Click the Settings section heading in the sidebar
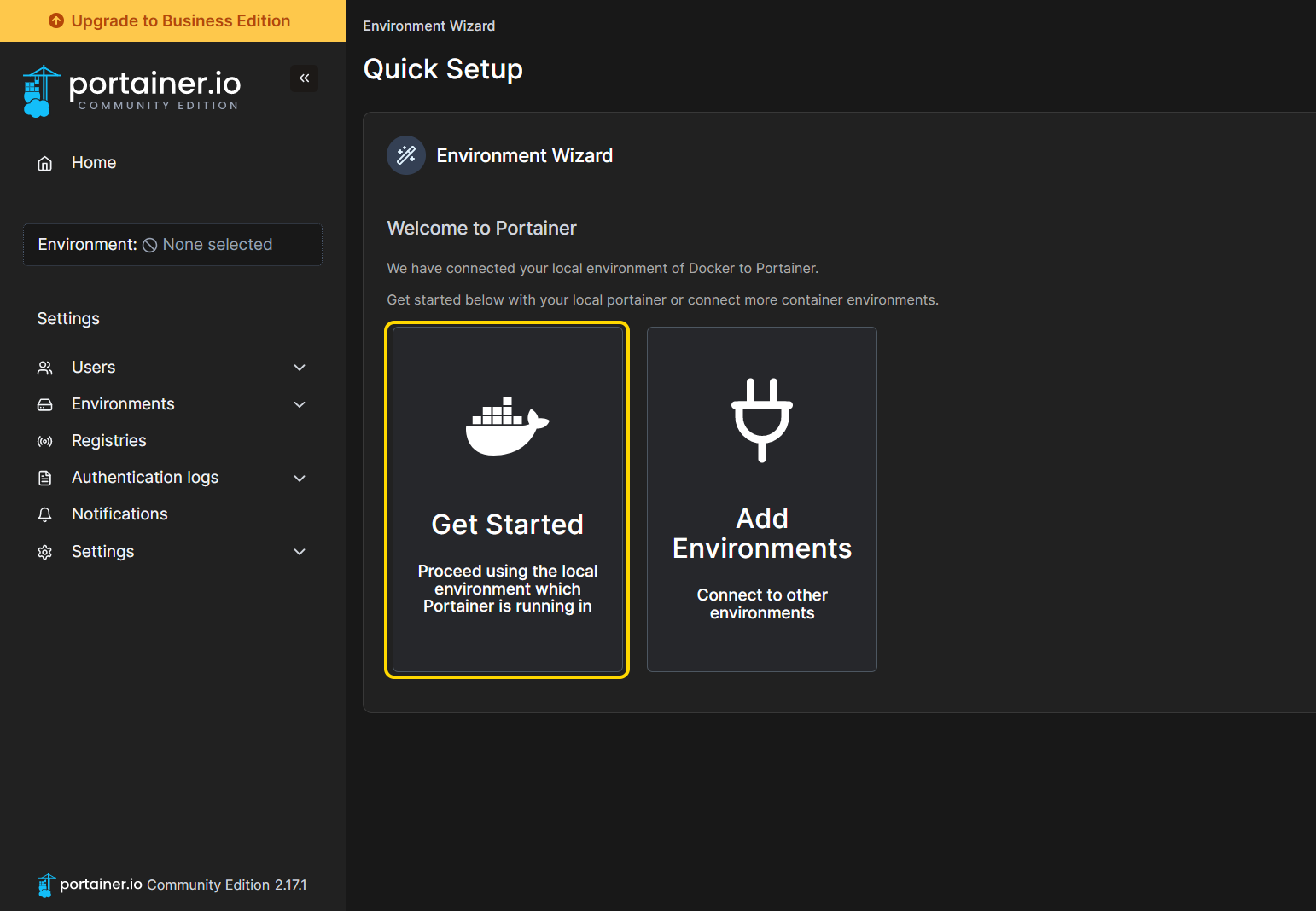The width and height of the screenshot is (1316, 911). click(x=68, y=319)
